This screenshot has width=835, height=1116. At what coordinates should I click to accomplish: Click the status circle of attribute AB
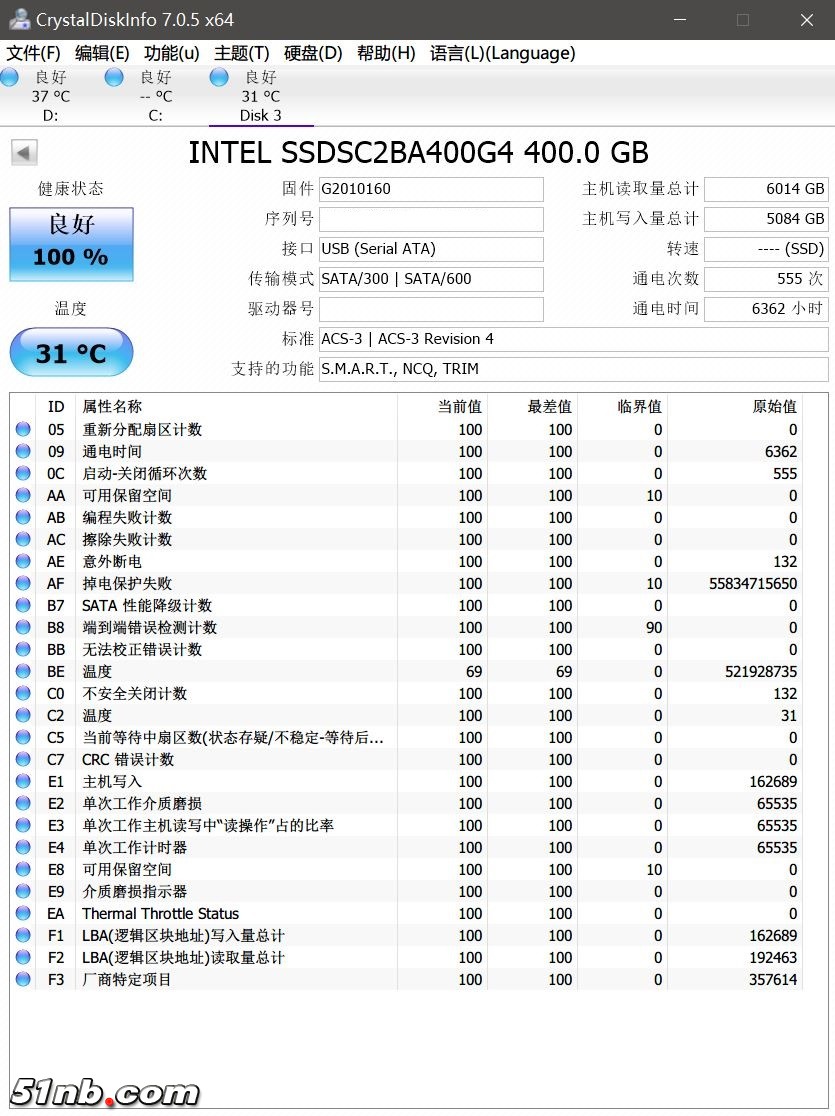coord(23,517)
